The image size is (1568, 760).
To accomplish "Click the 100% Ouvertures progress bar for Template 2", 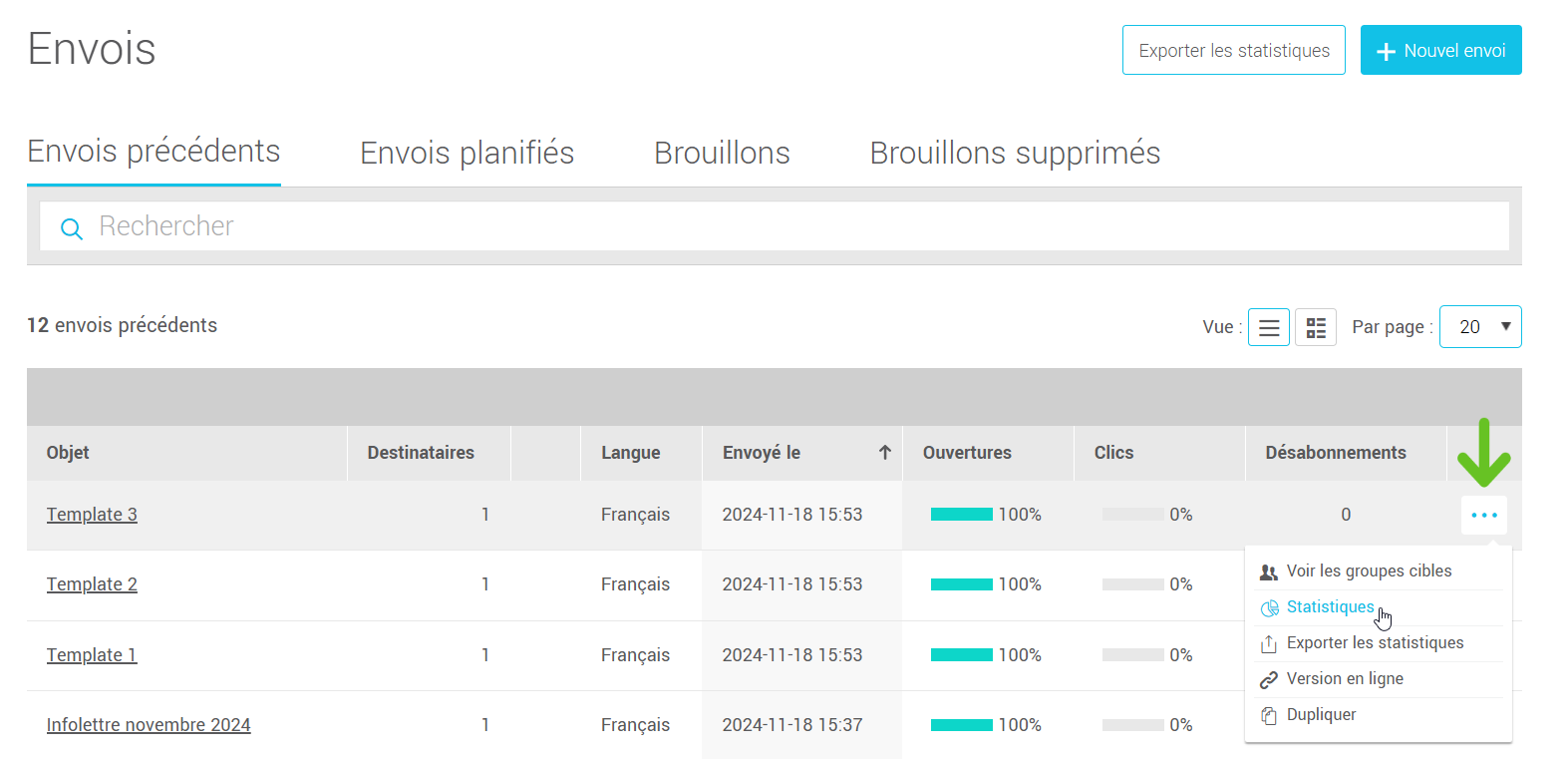I will [961, 584].
